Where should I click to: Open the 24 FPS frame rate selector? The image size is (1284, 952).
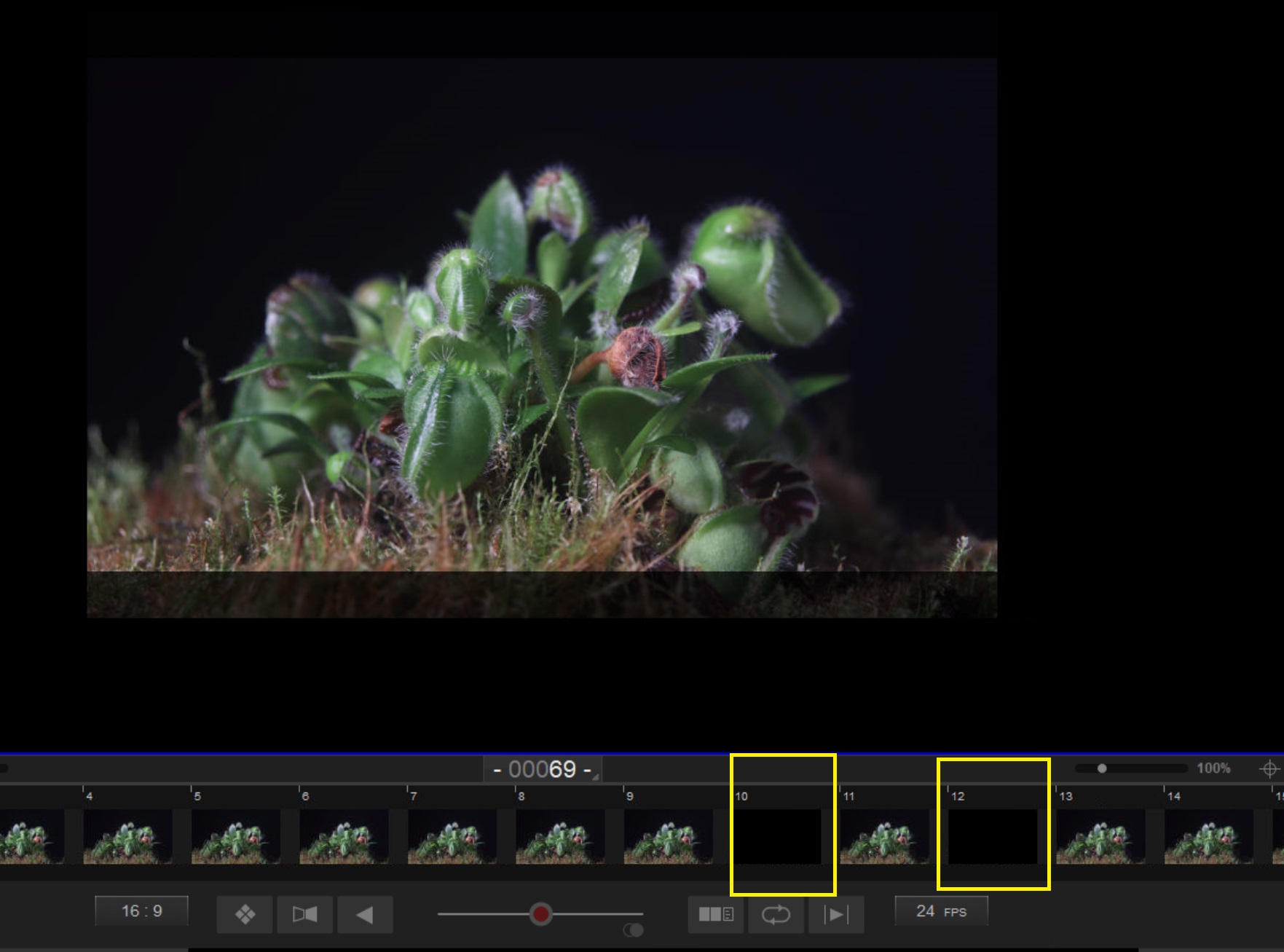pos(940,911)
